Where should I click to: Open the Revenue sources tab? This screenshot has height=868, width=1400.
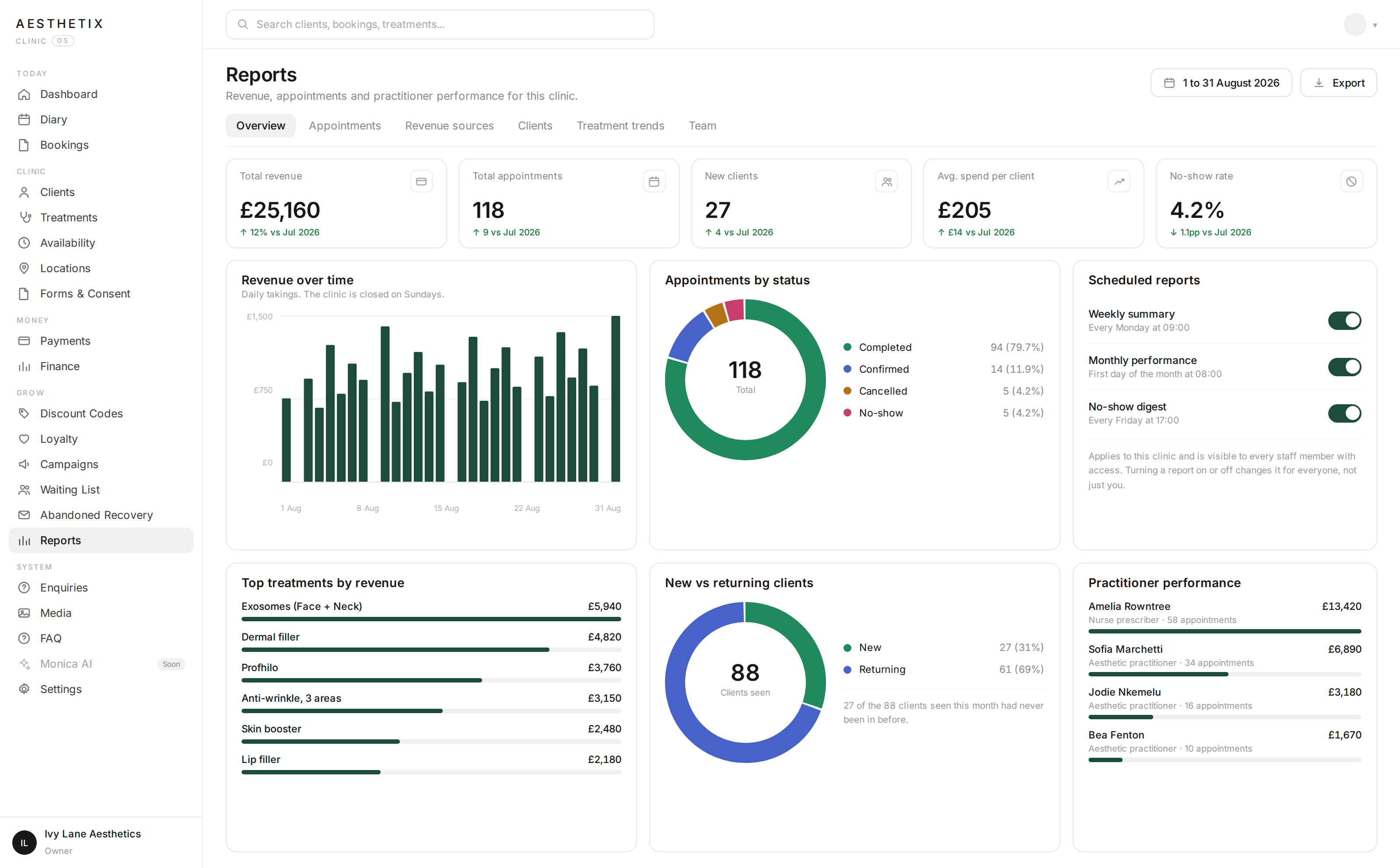pyautogui.click(x=449, y=126)
